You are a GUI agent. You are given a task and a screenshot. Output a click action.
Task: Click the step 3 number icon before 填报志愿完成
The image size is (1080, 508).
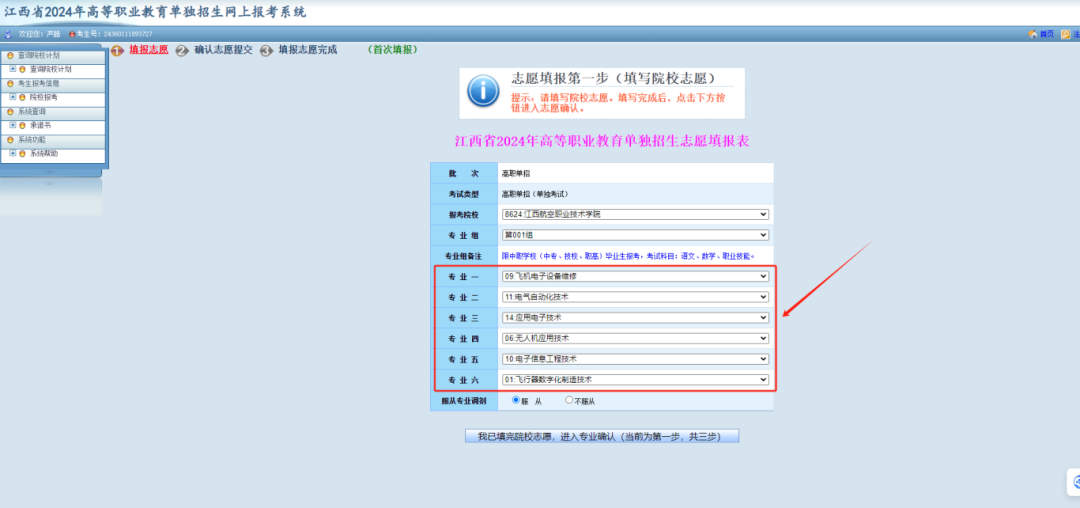coord(266,50)
